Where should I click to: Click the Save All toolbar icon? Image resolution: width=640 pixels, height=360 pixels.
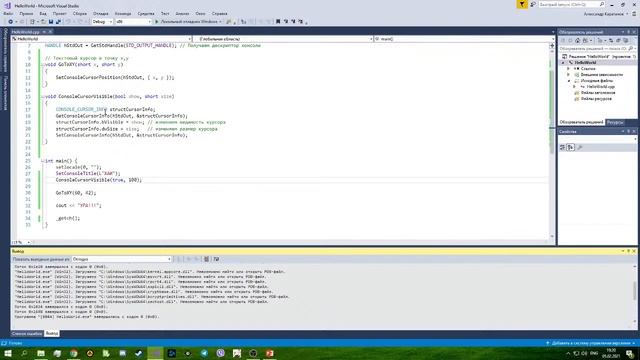(58, 22)
